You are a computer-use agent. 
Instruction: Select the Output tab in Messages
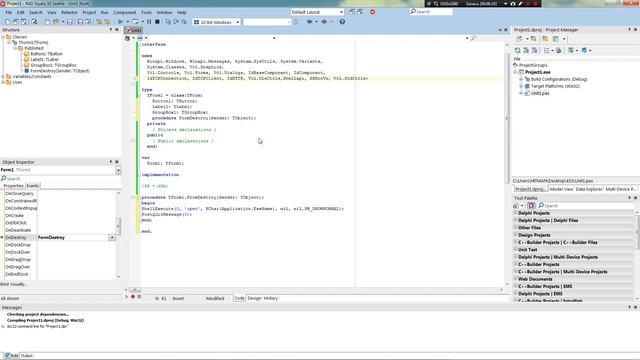(27, 356)
